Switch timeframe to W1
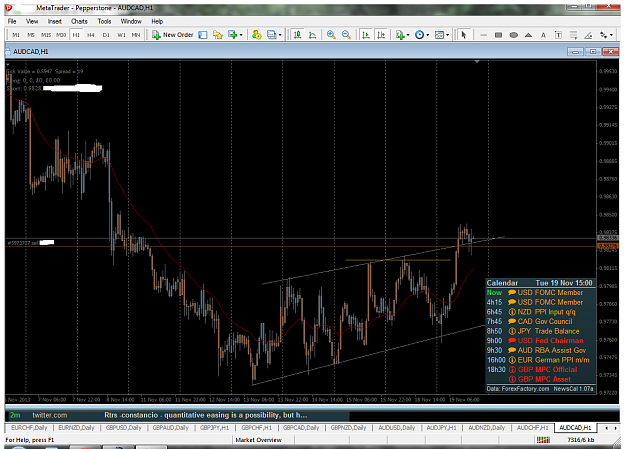The height and width of the screenshot is (449, 625). click(x=121, y=35)
